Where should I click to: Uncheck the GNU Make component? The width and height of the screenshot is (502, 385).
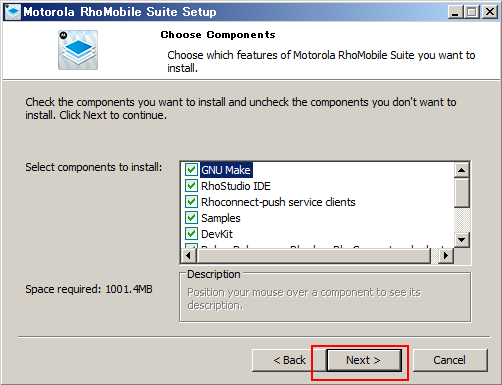click(x=191, y=170)
